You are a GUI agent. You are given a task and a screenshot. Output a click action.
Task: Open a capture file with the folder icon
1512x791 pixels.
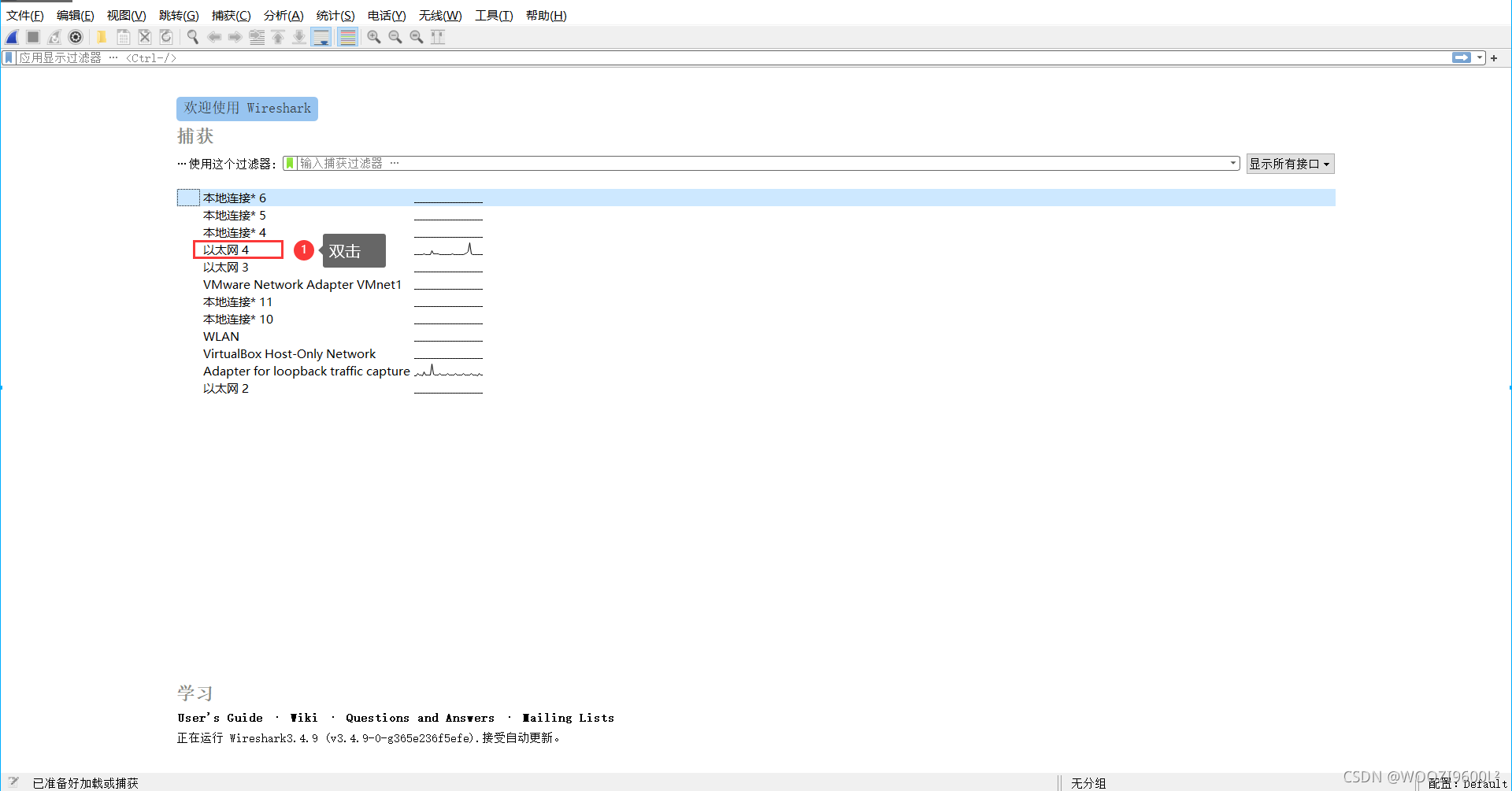[102, 37]
